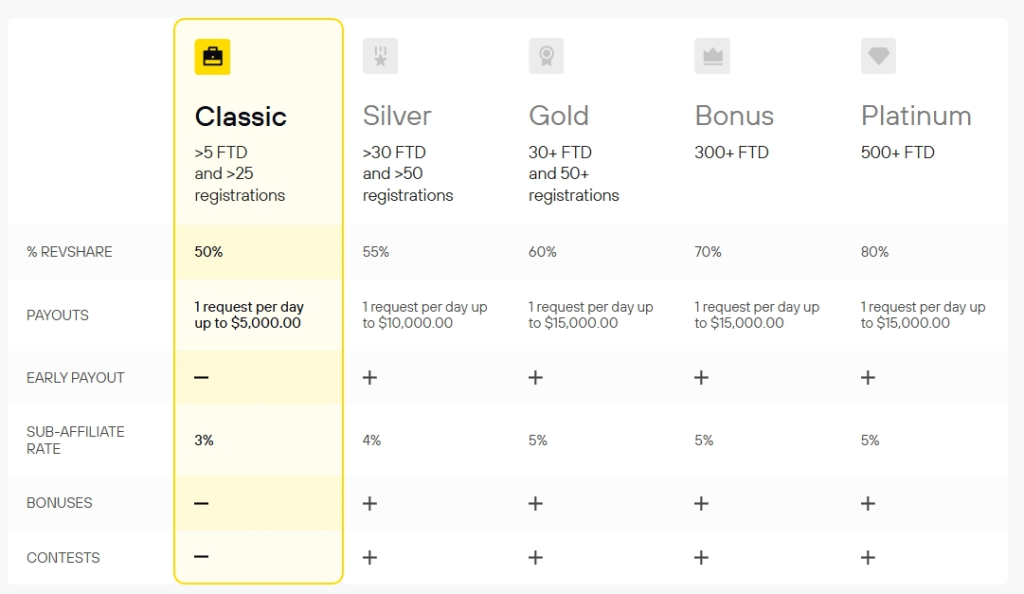Click the Silver tier medal icon

click(x=380, y=56)
